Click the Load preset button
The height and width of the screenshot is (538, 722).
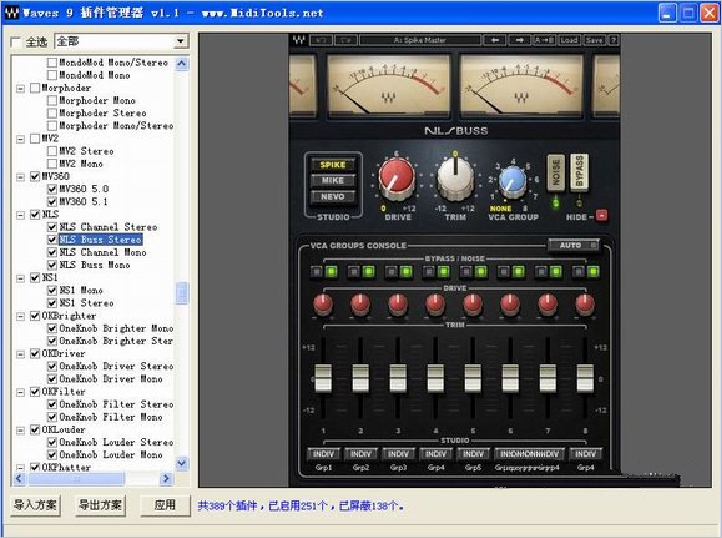[x=569, y=41]
